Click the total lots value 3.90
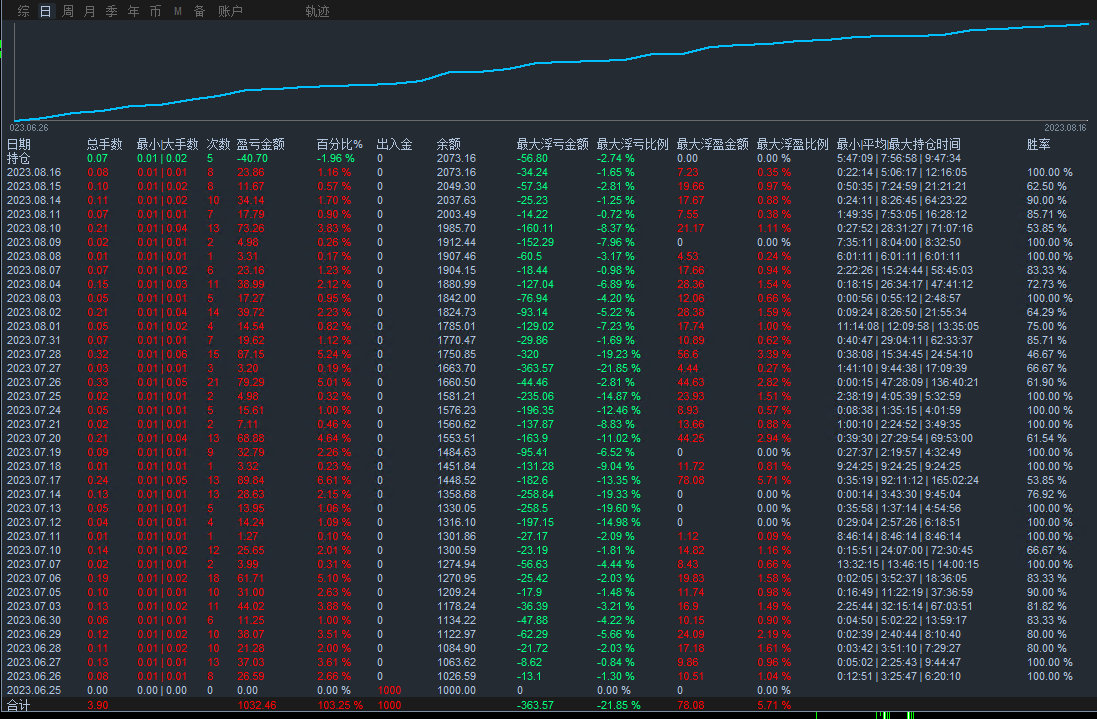The width and height of the screenshot is (1097, 719). click(98, 705)
